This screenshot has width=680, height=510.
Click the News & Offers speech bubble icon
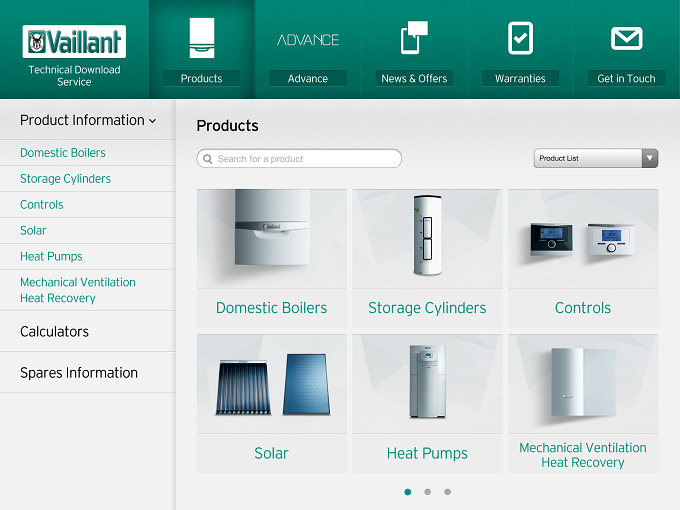[414, 38]
